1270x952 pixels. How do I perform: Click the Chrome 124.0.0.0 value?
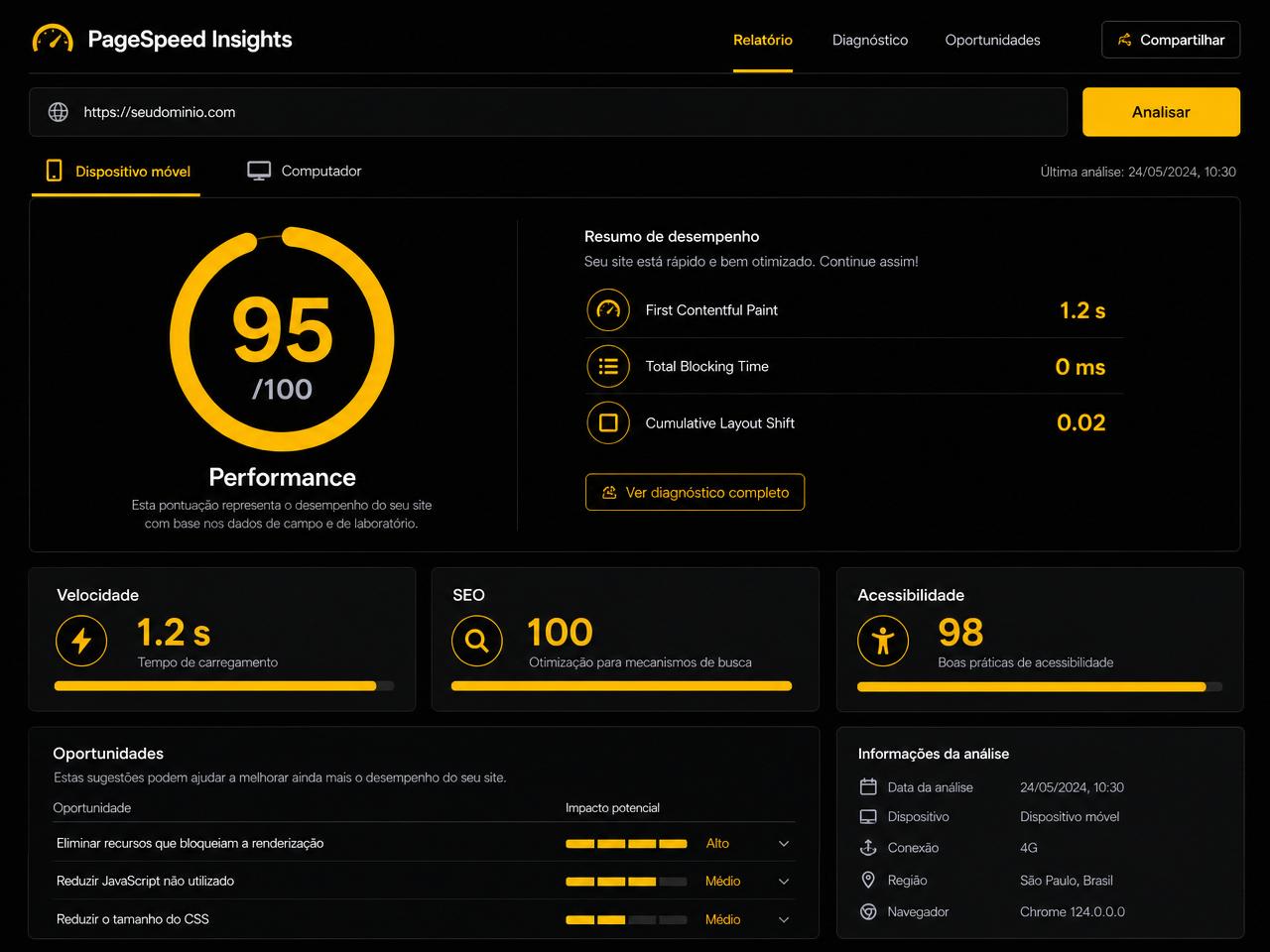pyautogui.click(x=1073, y=912)
